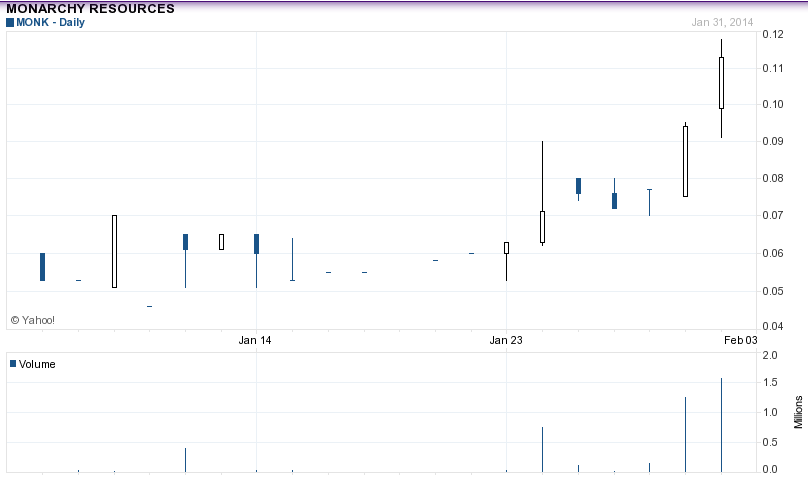Click the 0.08 price axis label
The width and height of the screenshot is (808, 482).
pos(773,178)
